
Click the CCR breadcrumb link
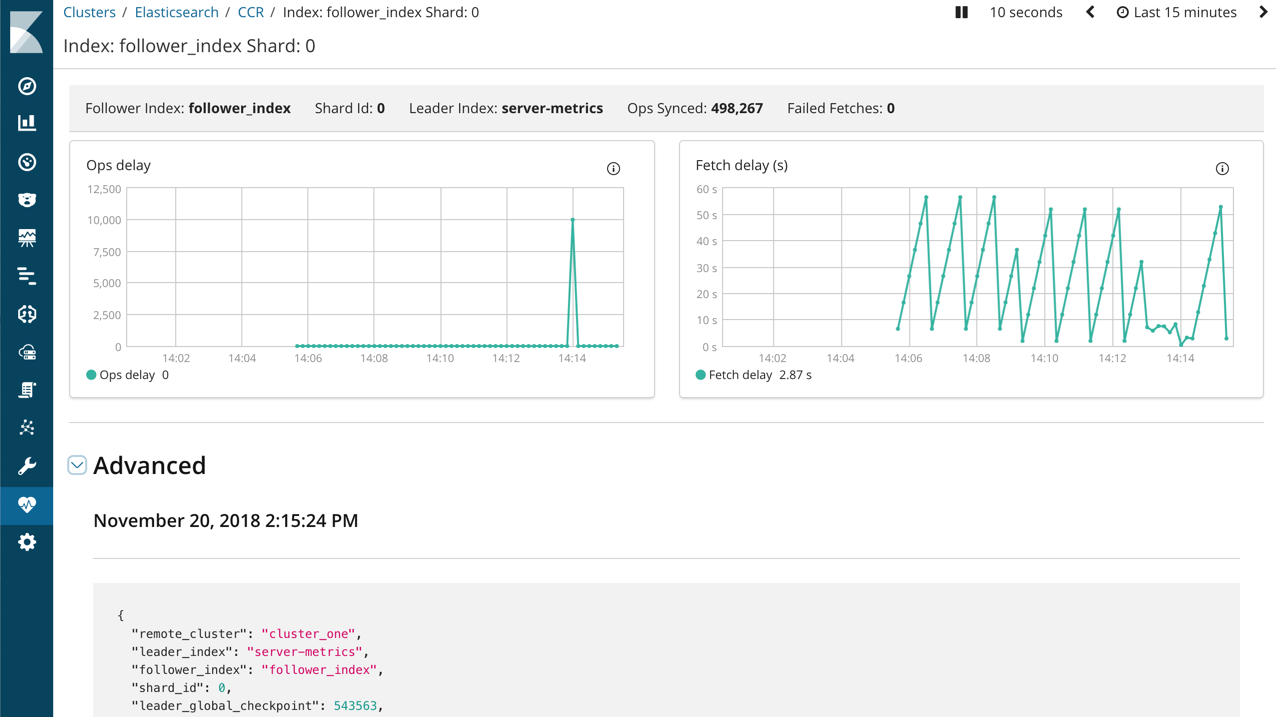tap(250, 13)
